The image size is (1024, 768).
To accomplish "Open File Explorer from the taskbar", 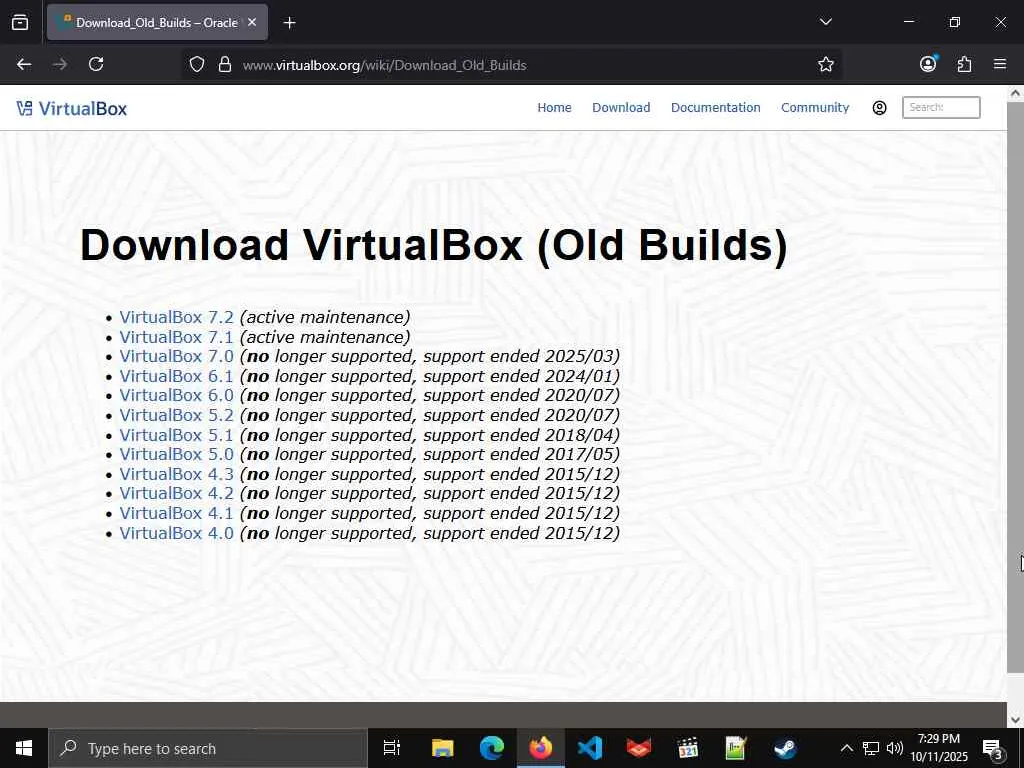I will pos(442,748).
